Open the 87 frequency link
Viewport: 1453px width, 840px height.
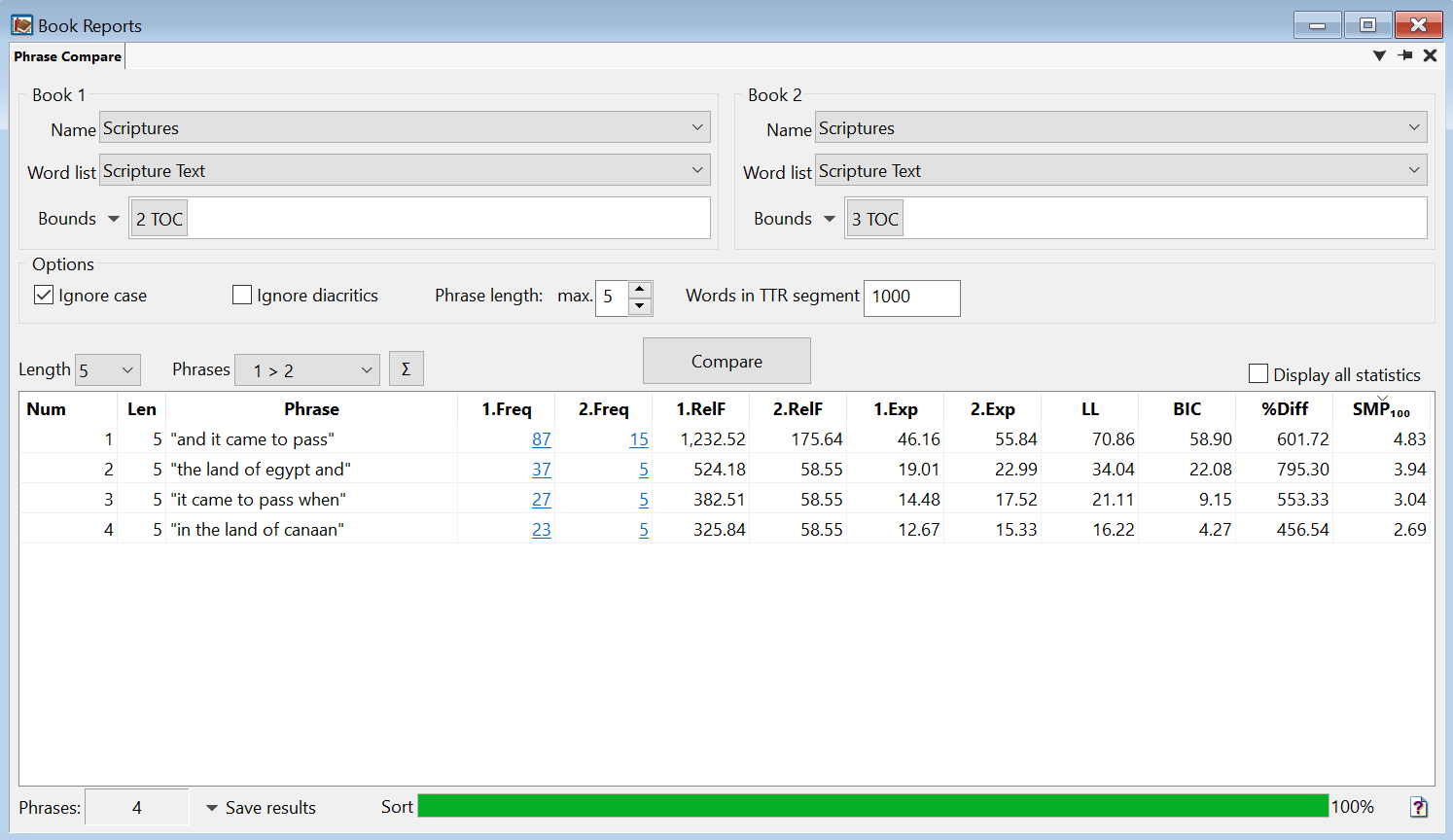[x=541, y=439]
